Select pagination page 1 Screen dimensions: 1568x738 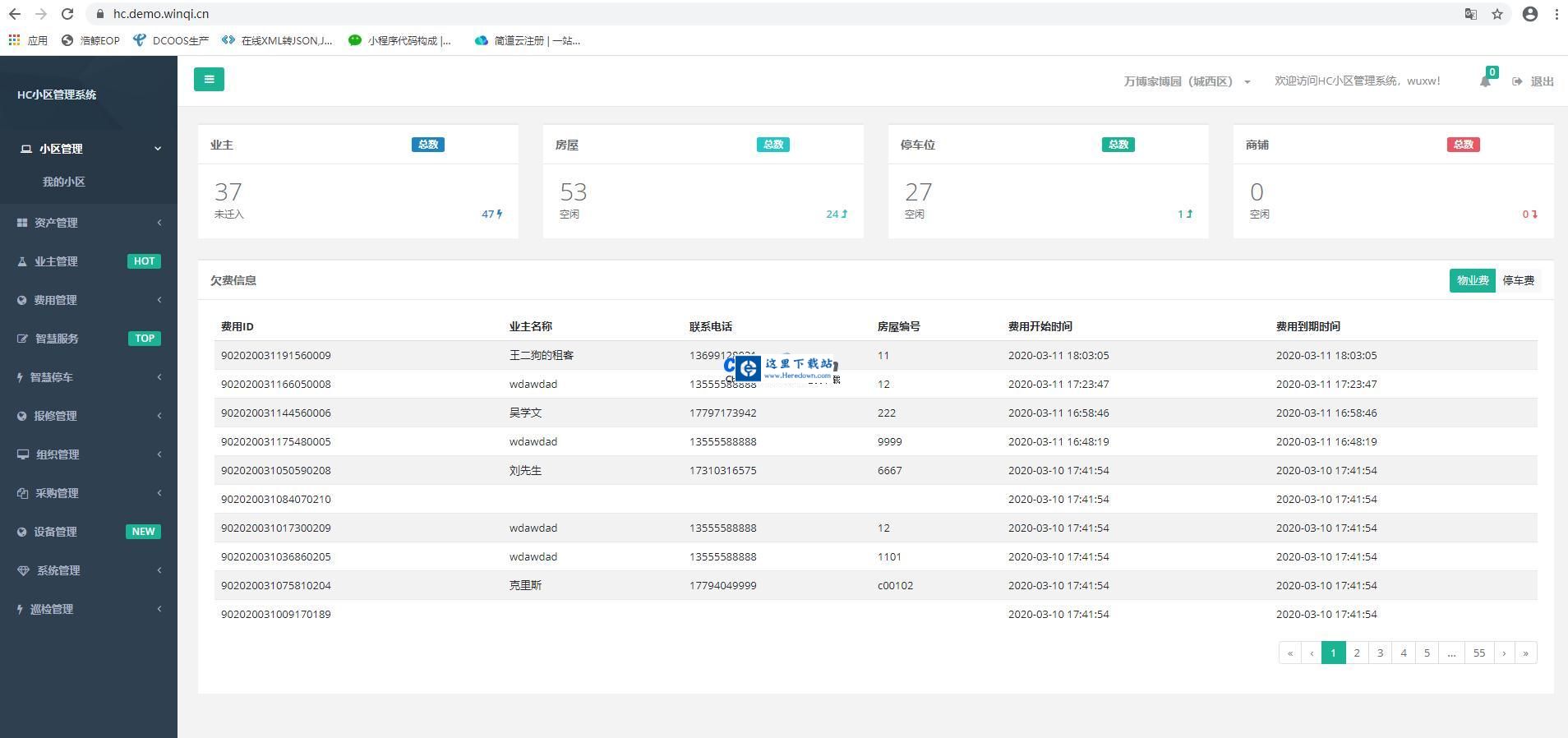pos(1334,653)
